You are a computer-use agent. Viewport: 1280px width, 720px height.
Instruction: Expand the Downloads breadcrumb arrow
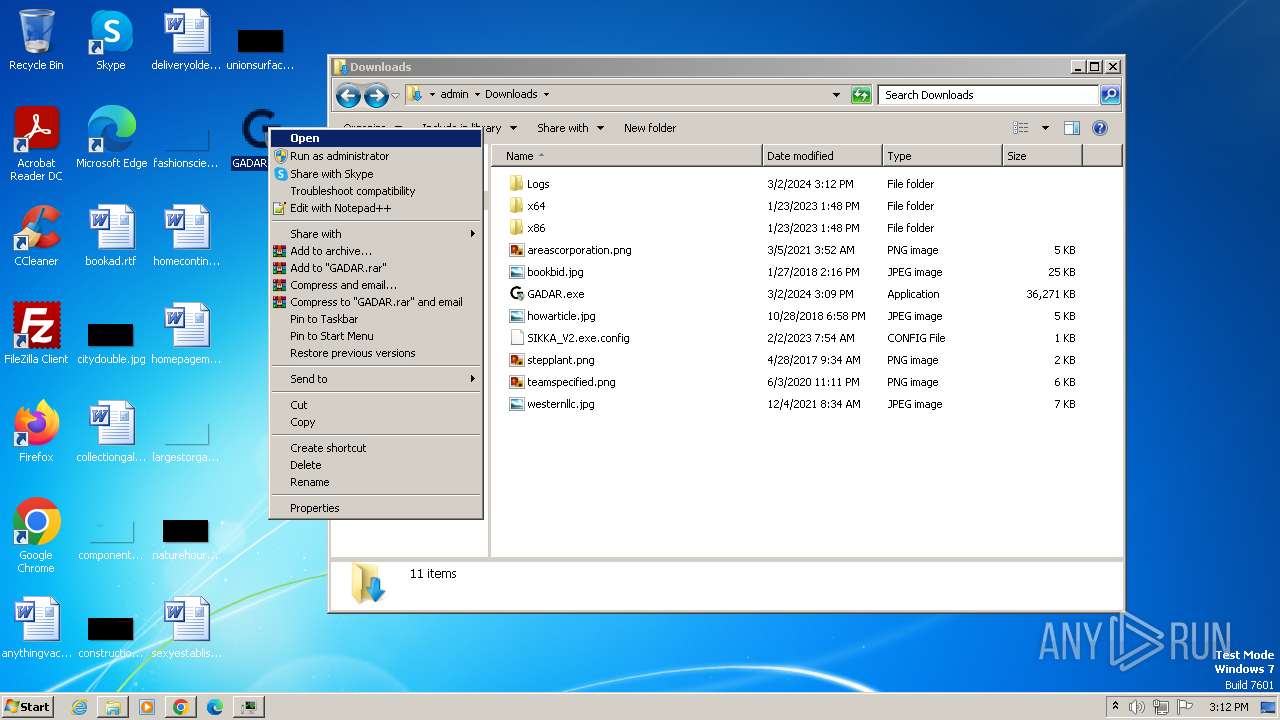(x=546, y=94)
